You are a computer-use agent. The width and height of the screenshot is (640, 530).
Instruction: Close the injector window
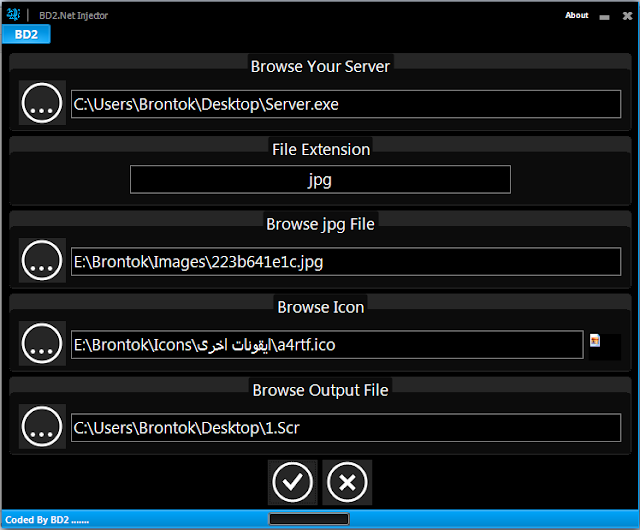627,16
